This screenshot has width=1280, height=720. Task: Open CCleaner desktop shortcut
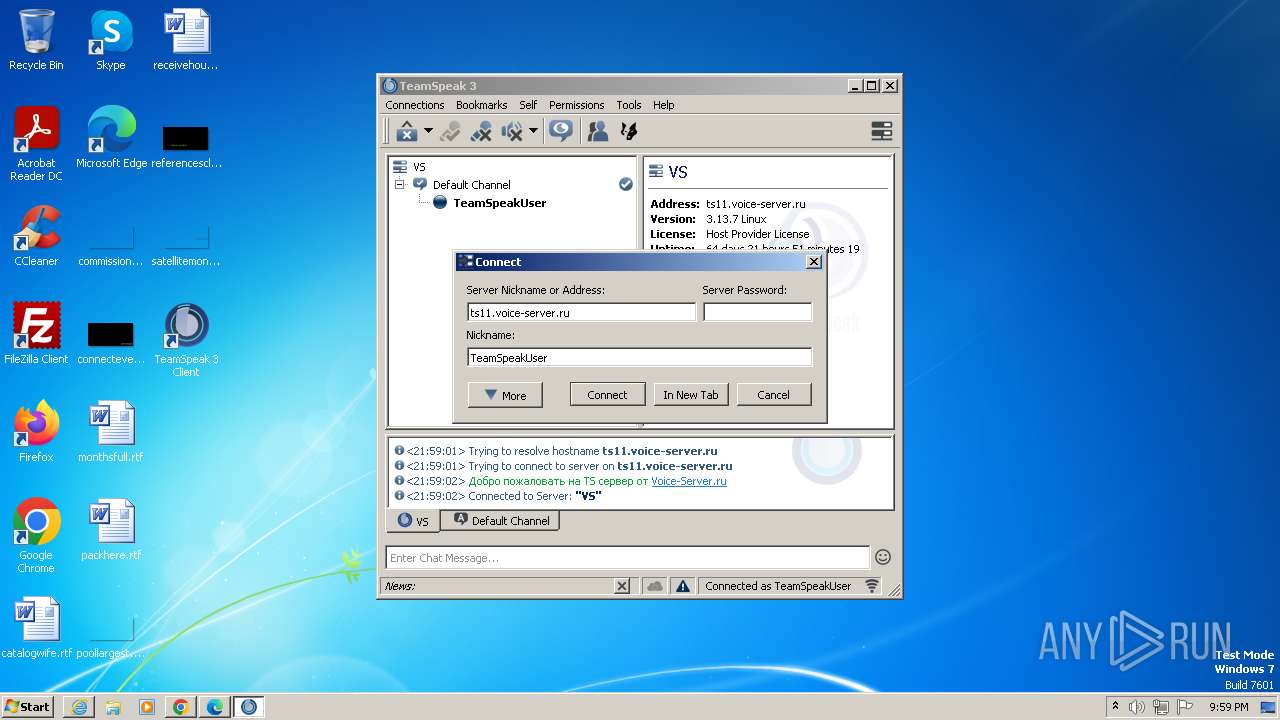pos(36,236)
